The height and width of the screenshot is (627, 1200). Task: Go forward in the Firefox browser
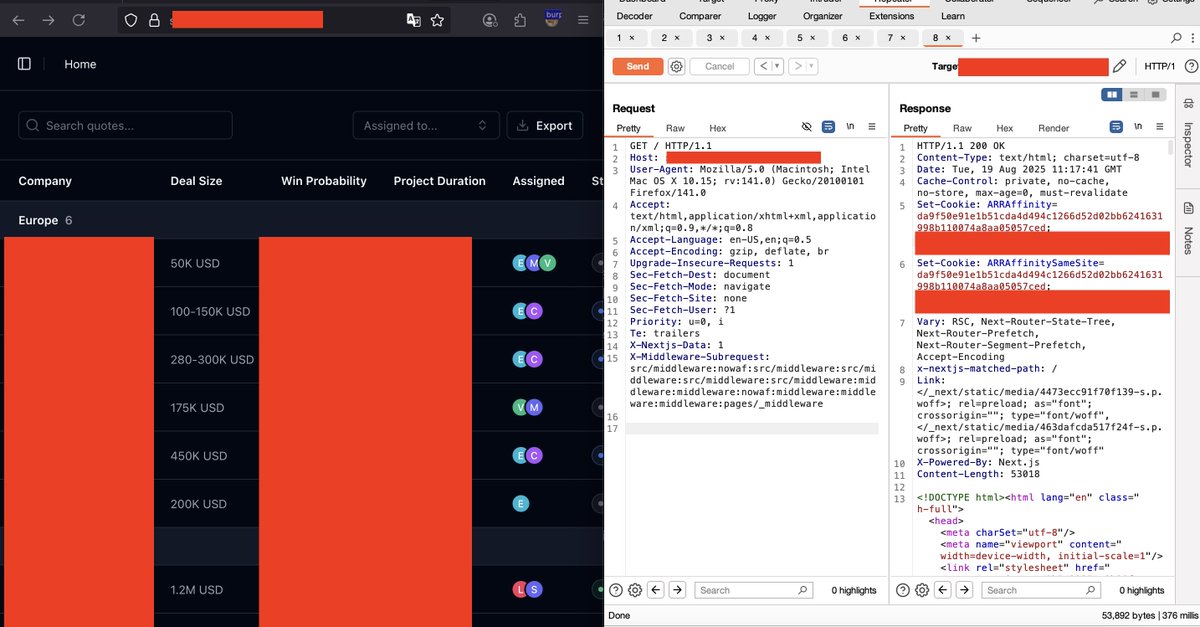point(48,20)
